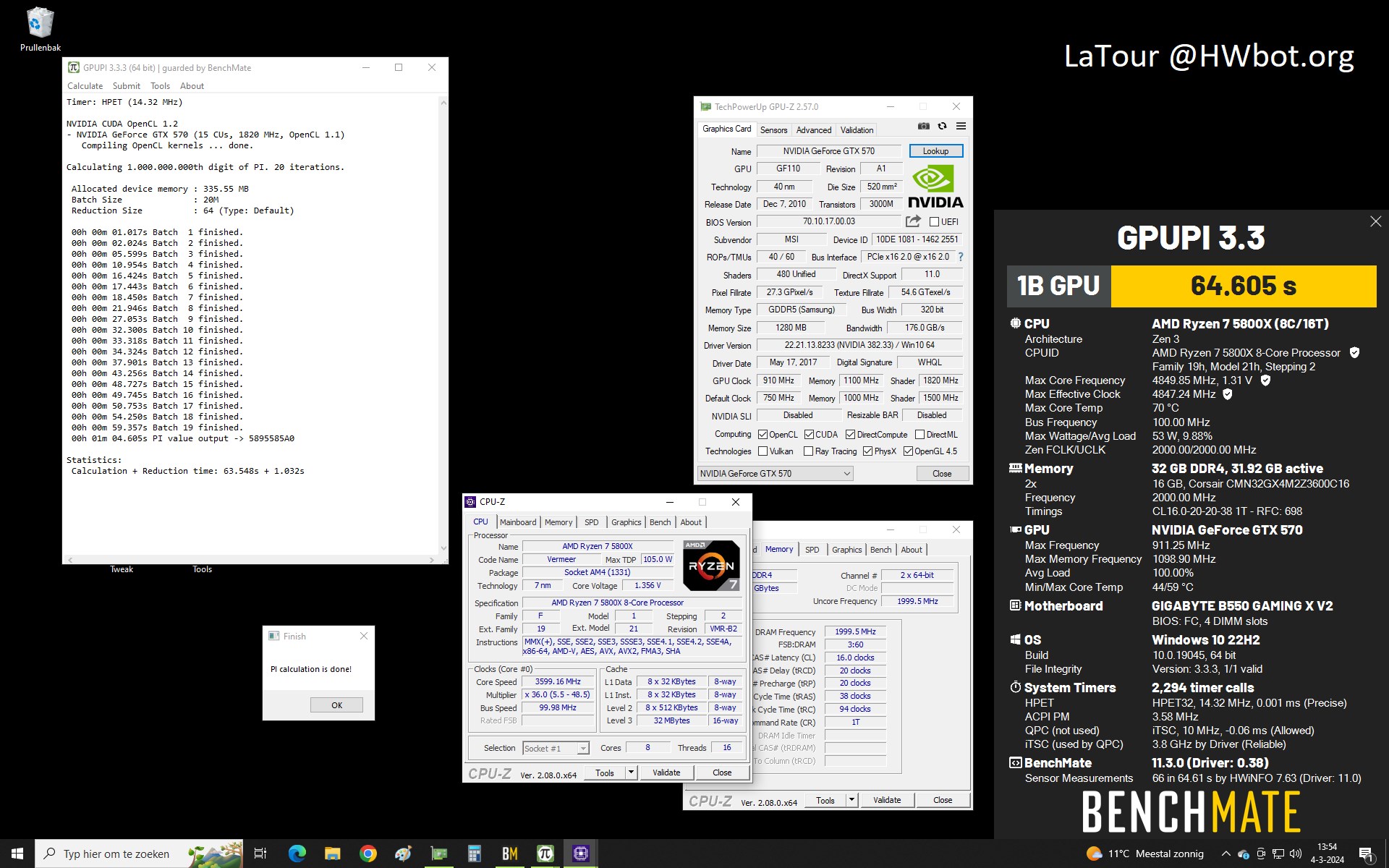Open Paint icon on taskbar
Viewport: 1389px width, 868px height.
[x=403, y=854]
